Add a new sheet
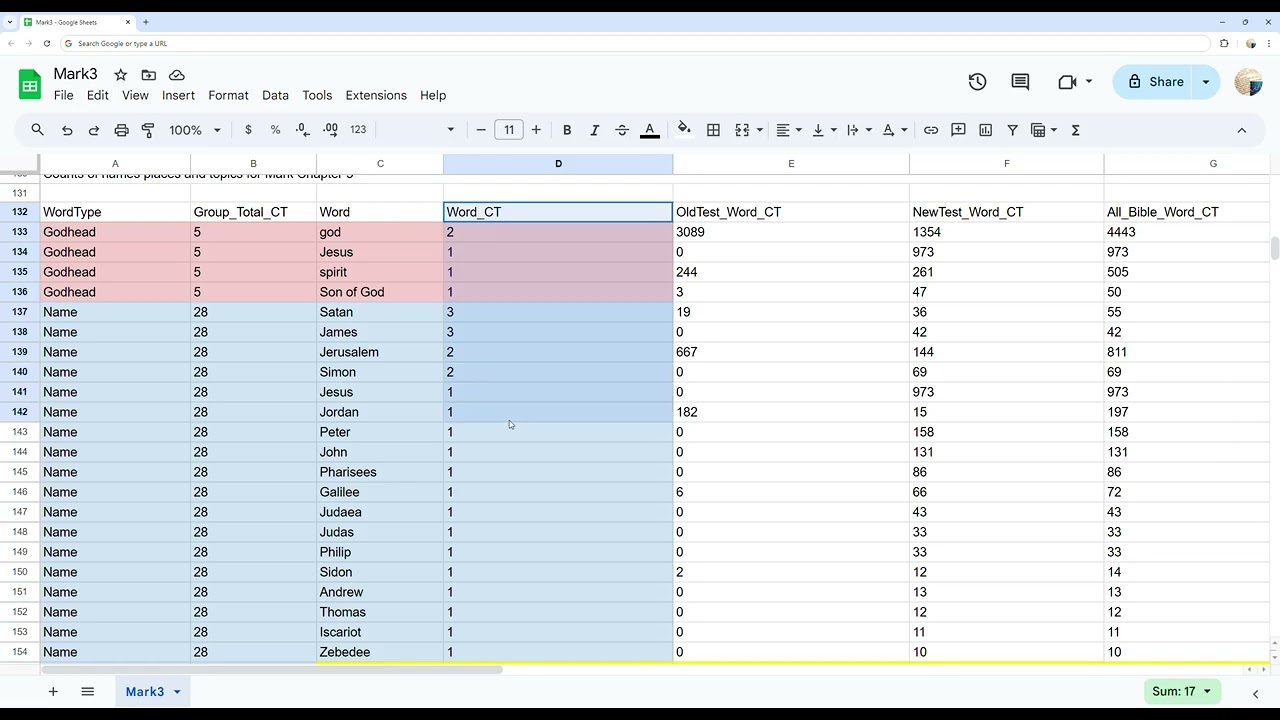 pos(53,691)
